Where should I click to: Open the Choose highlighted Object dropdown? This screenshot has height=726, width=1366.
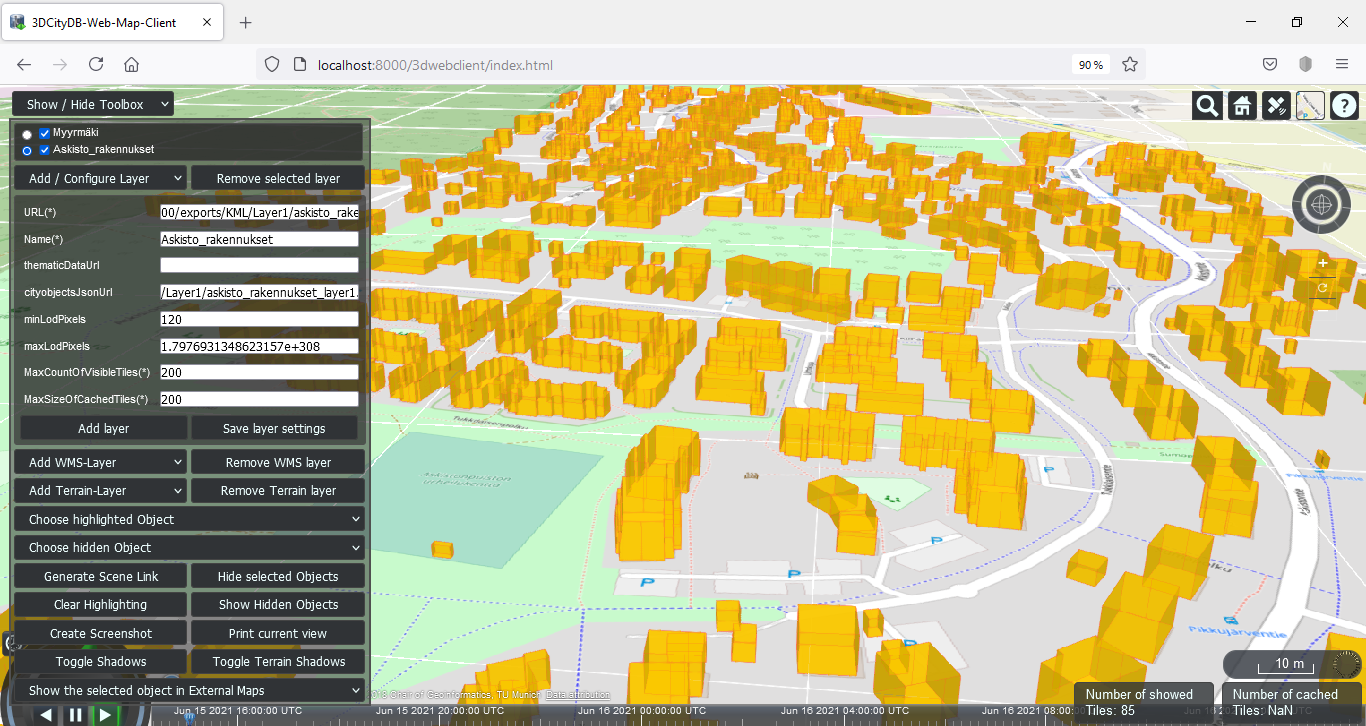(189, 519)
